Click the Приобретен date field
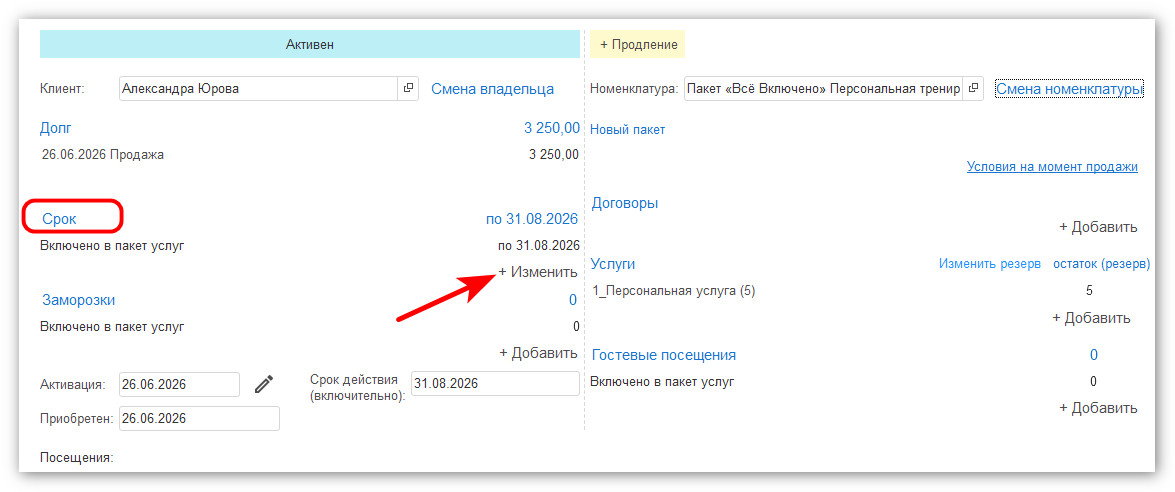Image resolution: width=1175 pixels, height=492 pixels. click(199, 419)
